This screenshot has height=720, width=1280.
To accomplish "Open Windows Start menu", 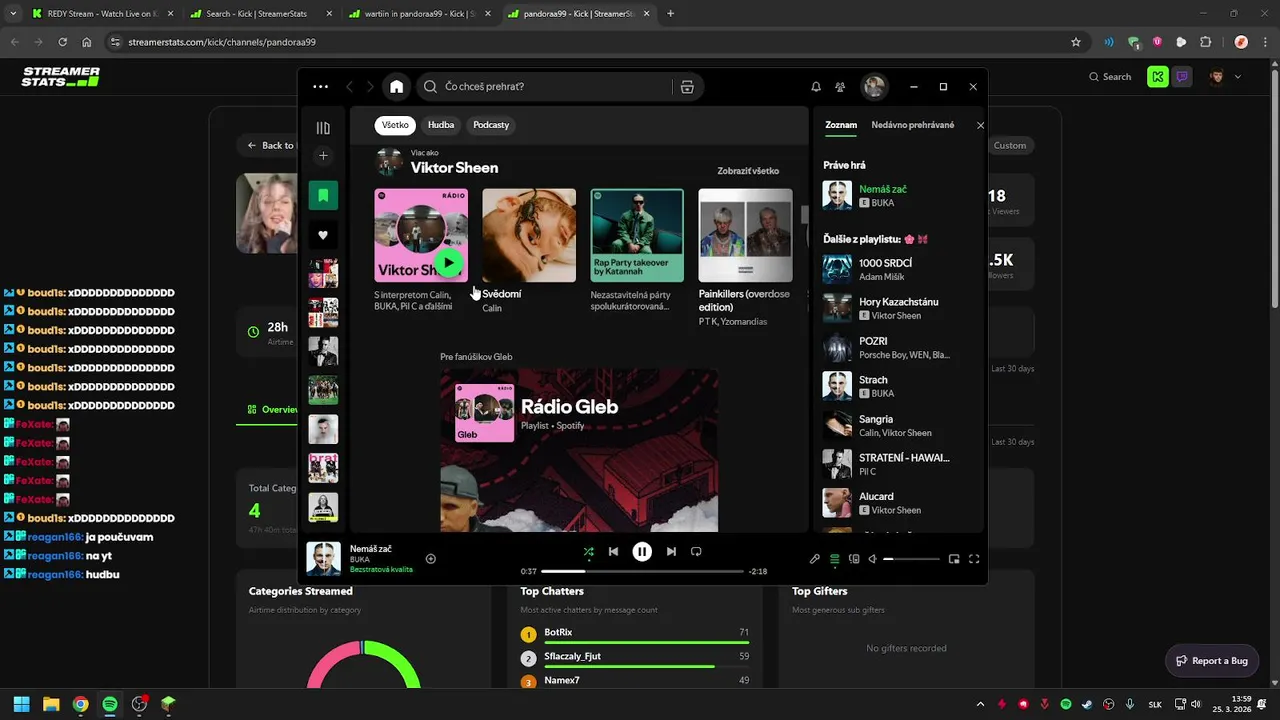I will tap(21, 704).
